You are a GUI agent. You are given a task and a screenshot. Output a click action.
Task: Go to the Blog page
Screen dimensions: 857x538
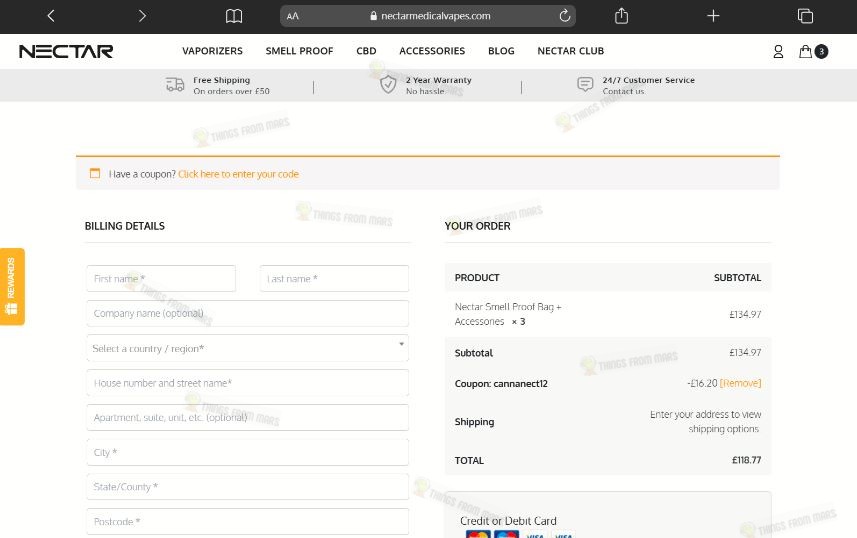[501, 51]
